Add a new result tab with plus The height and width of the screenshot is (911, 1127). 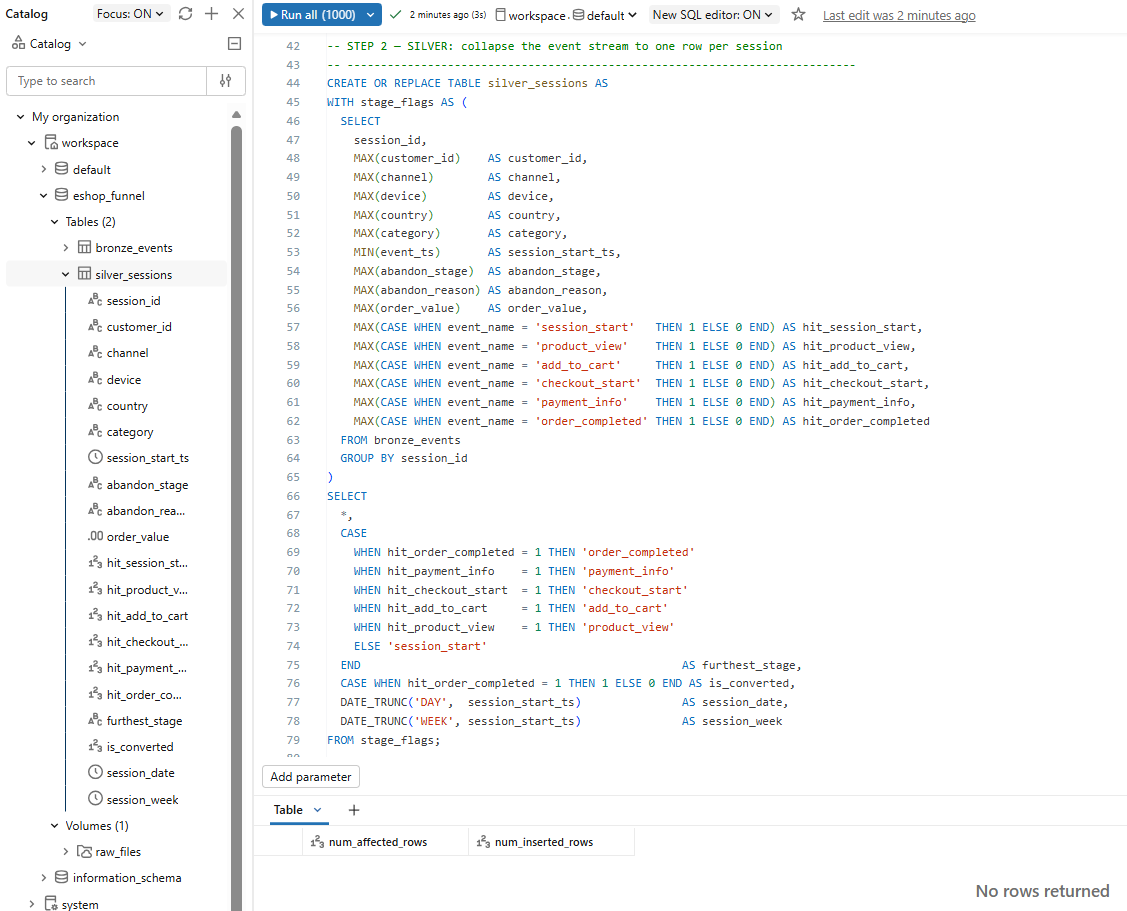(x=354, y=810)
